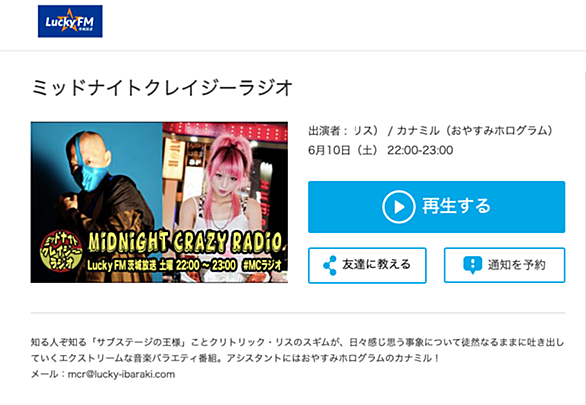
Task: Click the notification speech bubble icon
Action: (x=473, y=265)
